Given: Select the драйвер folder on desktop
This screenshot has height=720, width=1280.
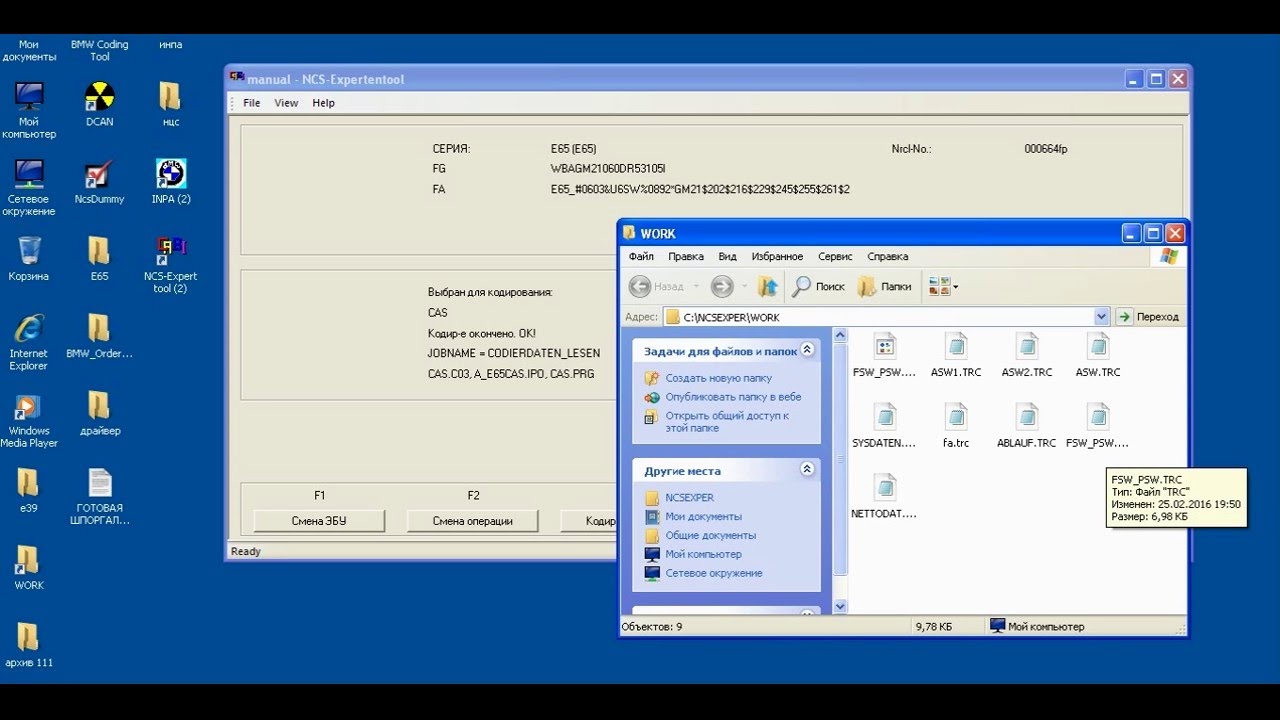Looking at the screenshot, I should 99,414.
